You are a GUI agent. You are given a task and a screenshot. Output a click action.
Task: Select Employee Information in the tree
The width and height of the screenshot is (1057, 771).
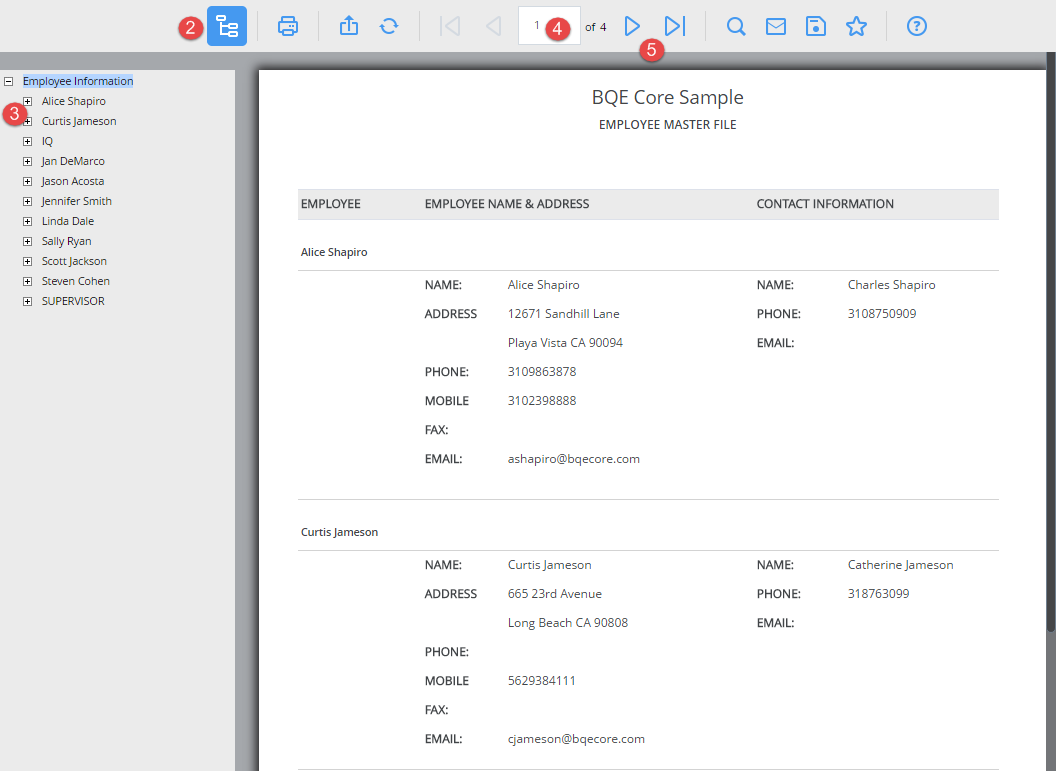point(78,81)
